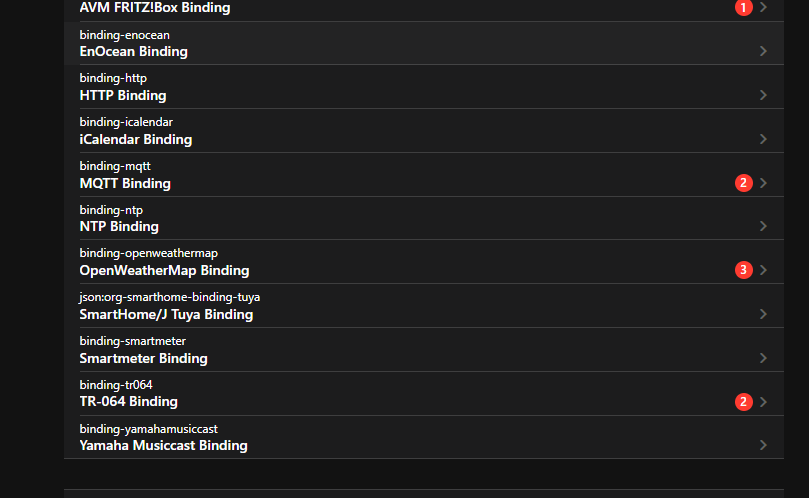Open the EnOcean Binding entry
Screen dimensions: 809x498
pos(133,51)
